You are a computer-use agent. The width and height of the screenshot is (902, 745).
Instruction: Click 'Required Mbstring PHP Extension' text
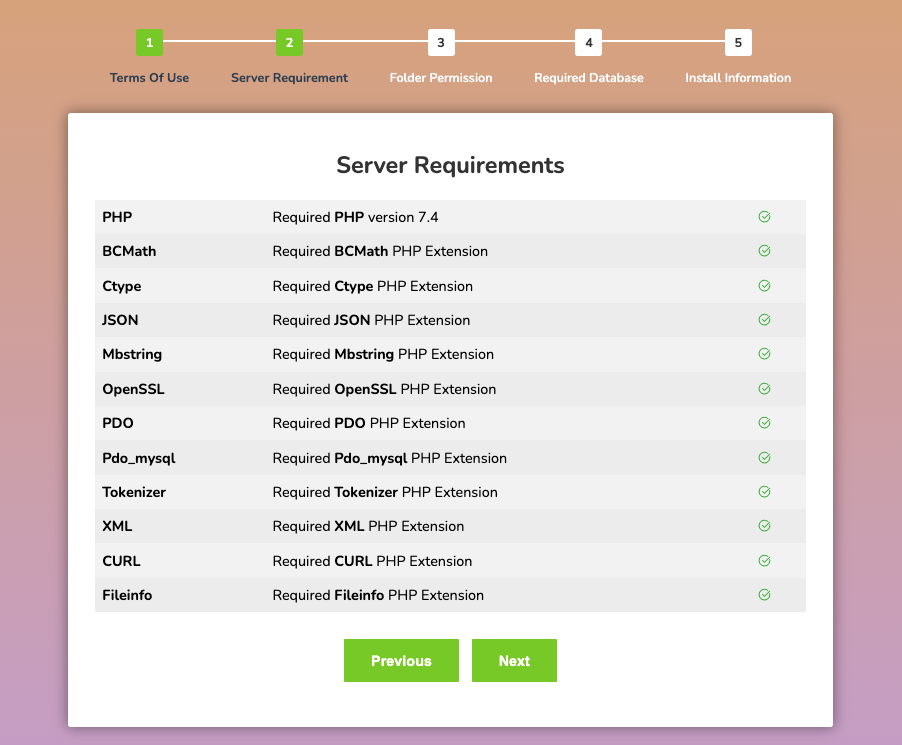[383, 354]
